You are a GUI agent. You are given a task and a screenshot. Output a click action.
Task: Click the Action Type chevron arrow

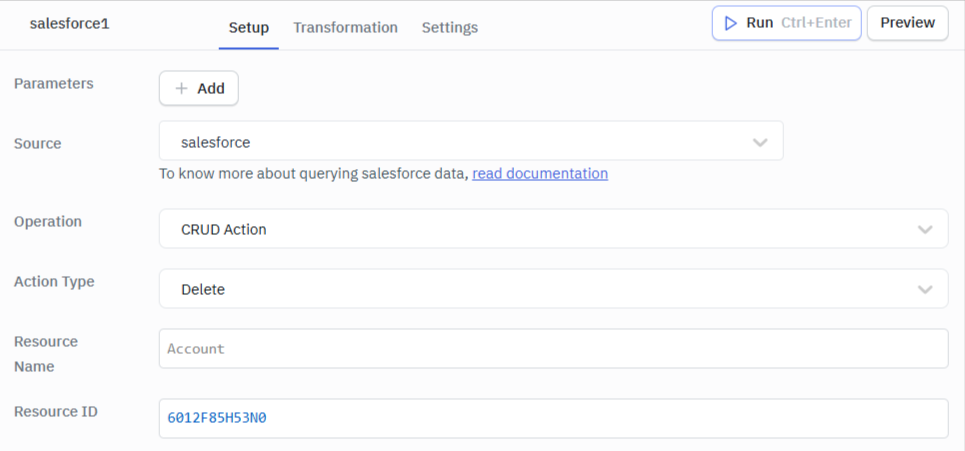tap(925, 290)
